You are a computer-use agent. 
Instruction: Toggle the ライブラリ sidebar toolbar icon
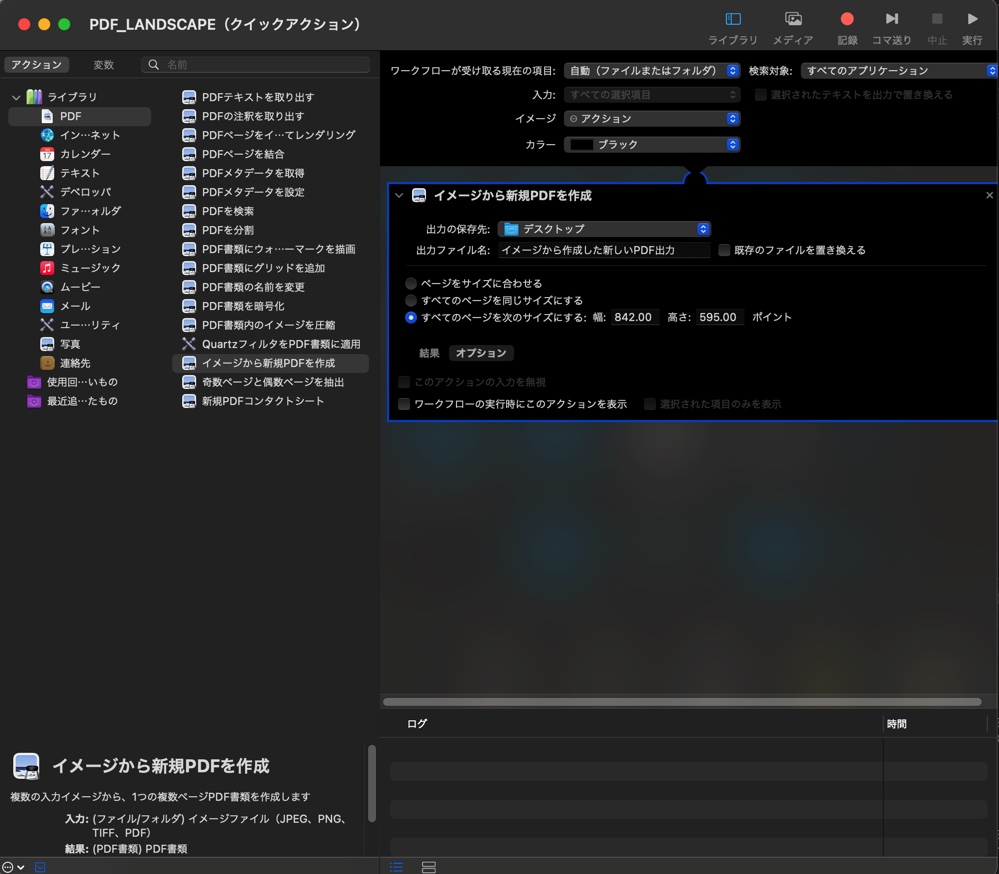[x=733, y=20]
